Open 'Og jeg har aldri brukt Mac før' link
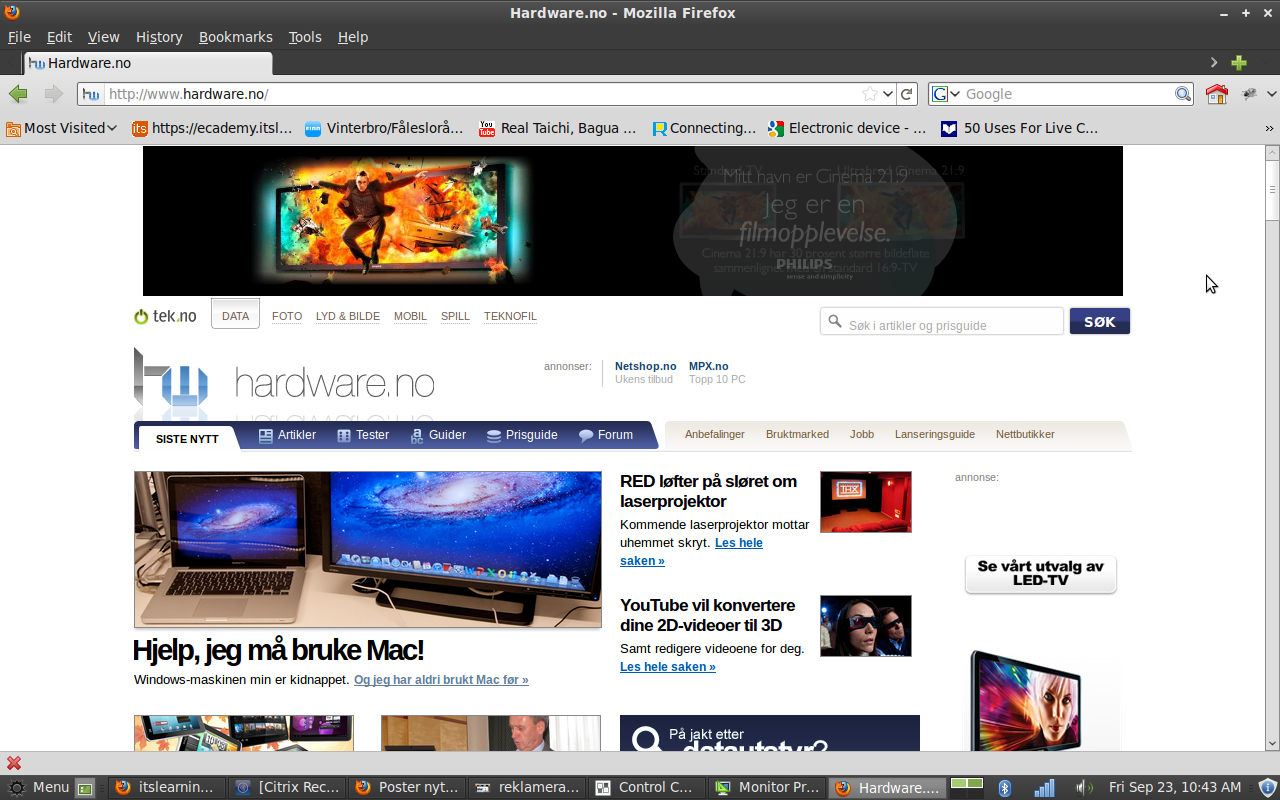The width and height of the screenshot is (1280, 800). tap(441, 680)
